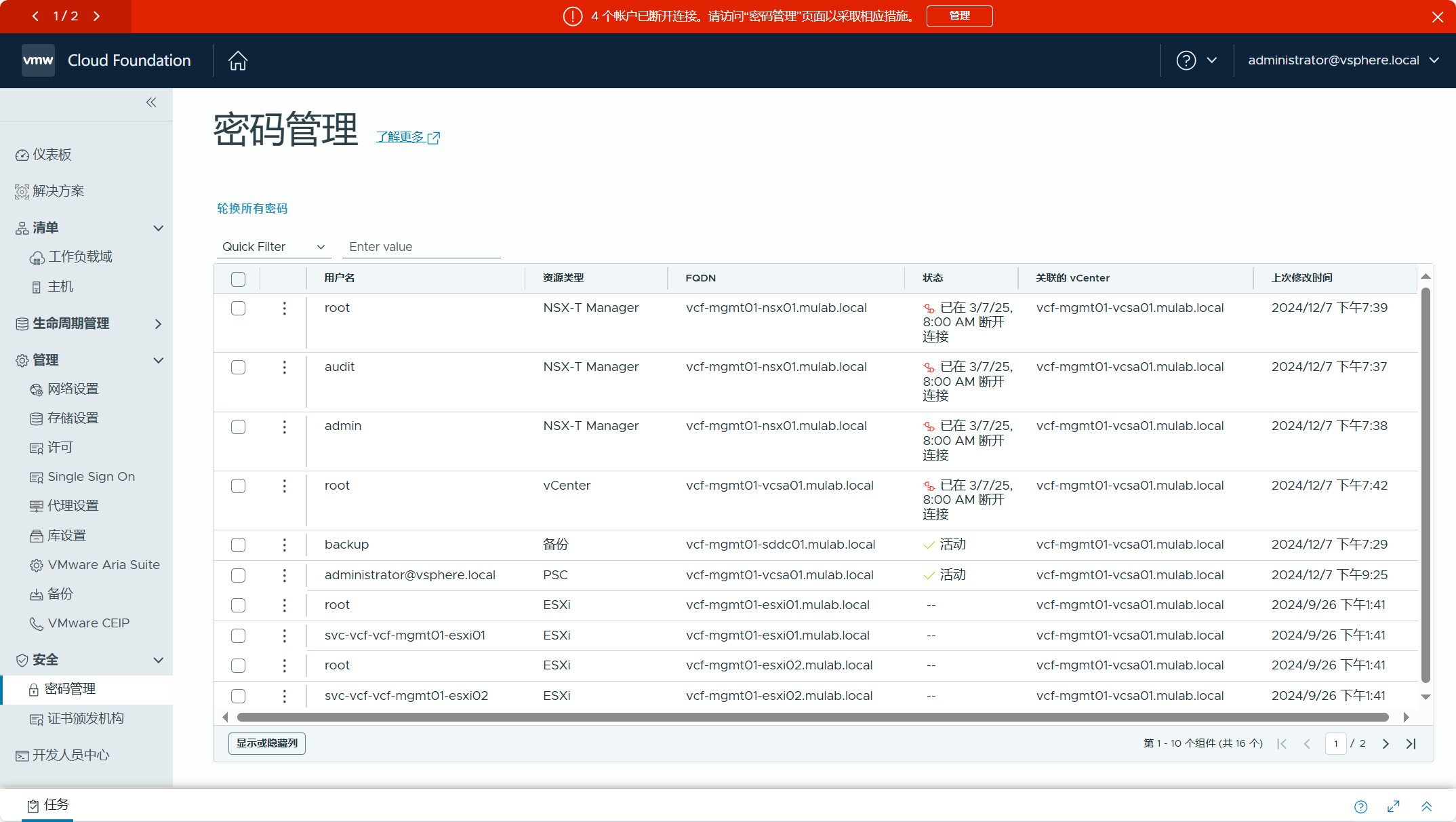The height and width of the screenshot is (822, 1456).
Task: Click the 显示或隐藏列 button
Action: tap(267, 743)
